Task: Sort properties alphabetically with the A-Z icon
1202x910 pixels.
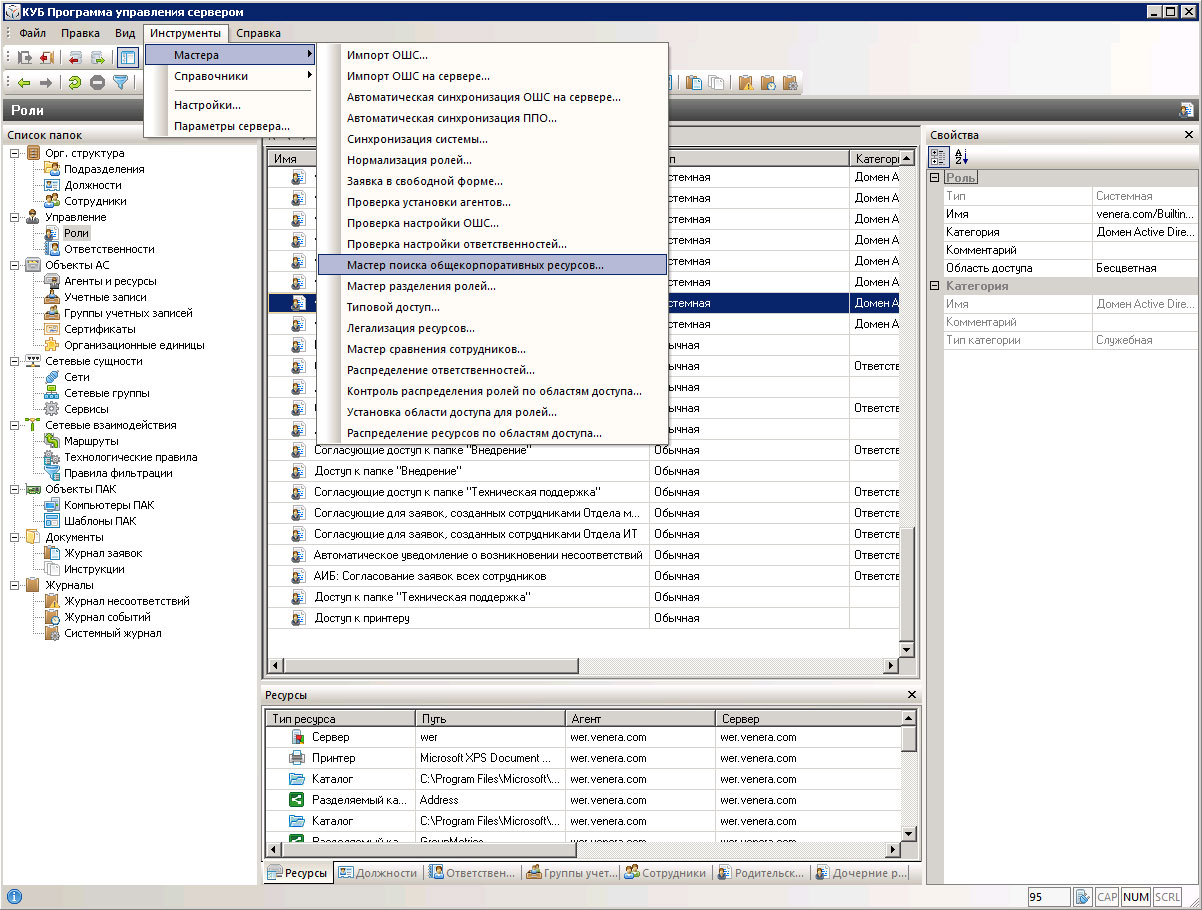Action: tap(961, 157)
